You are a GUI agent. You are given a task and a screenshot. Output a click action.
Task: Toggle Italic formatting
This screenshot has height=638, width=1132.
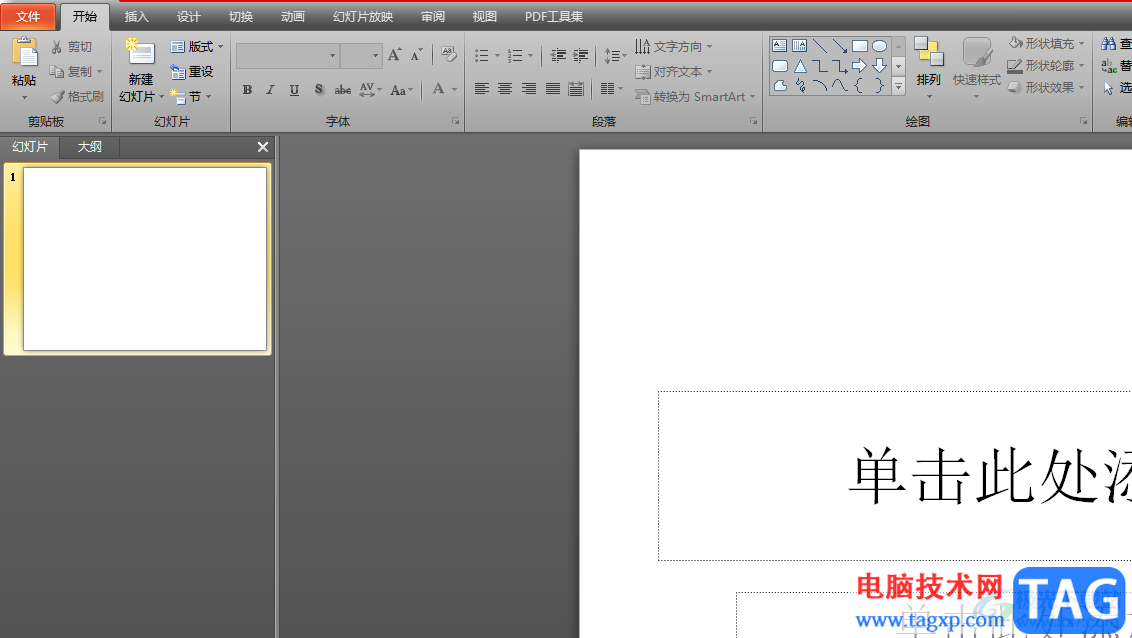pyautogui.click(x=270, y=89)
